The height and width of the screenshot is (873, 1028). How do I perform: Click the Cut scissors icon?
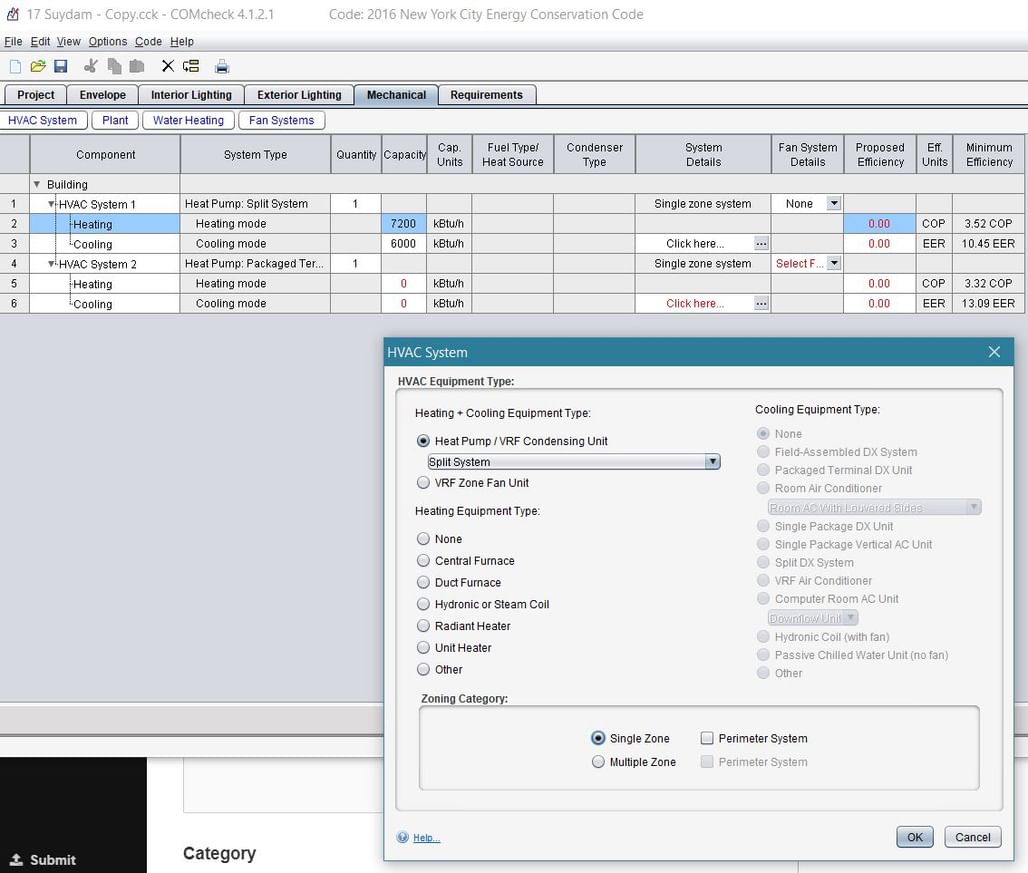click(91, 67)
